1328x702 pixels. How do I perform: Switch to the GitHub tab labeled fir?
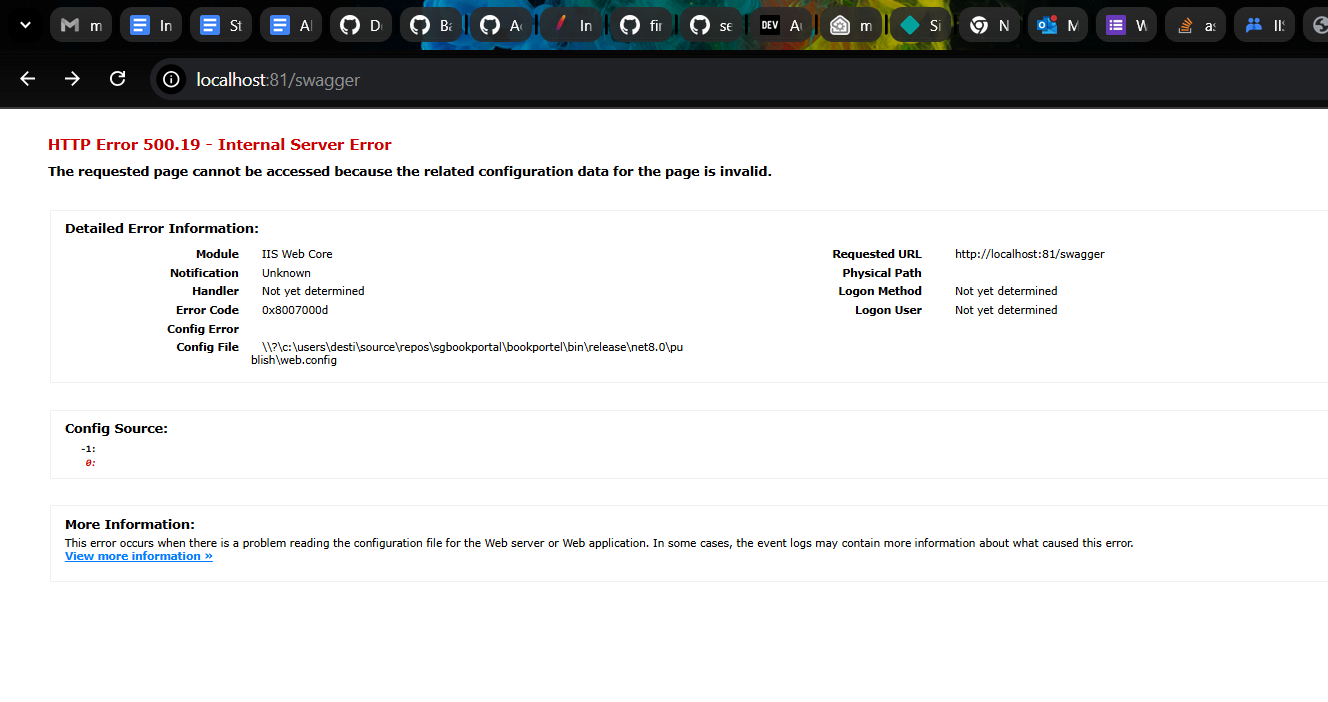[641, 25]
